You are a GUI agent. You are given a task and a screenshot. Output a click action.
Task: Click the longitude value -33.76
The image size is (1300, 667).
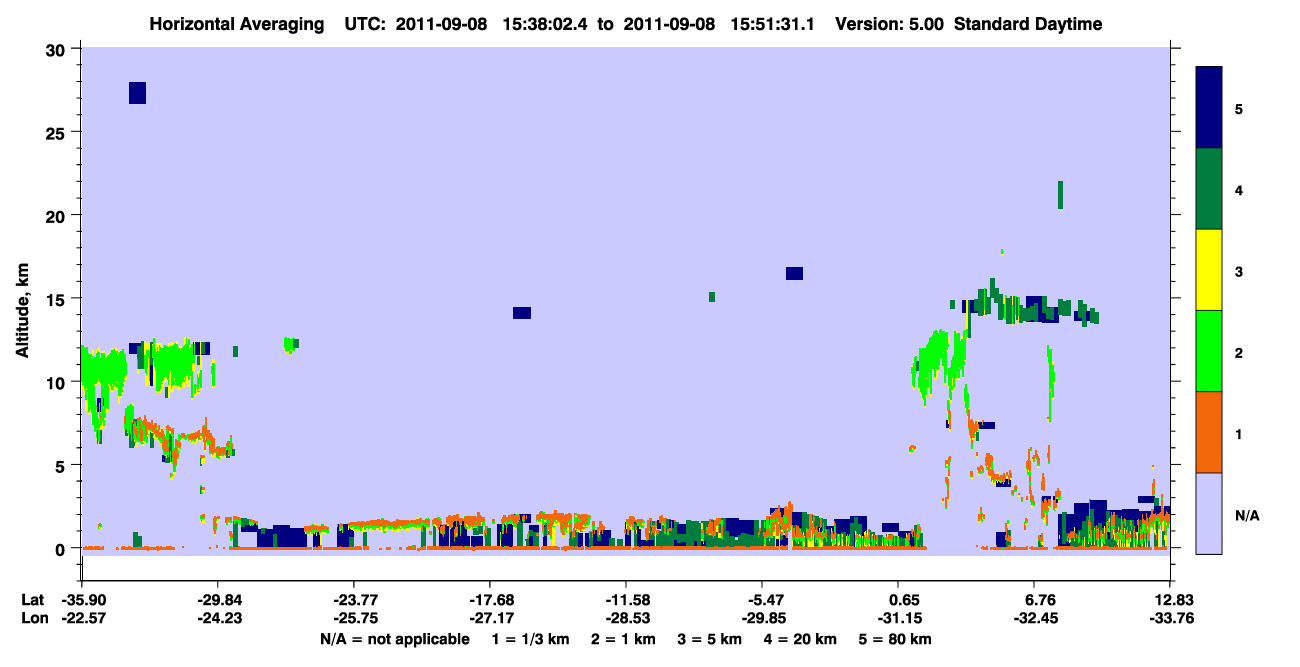coord(1170,618)
